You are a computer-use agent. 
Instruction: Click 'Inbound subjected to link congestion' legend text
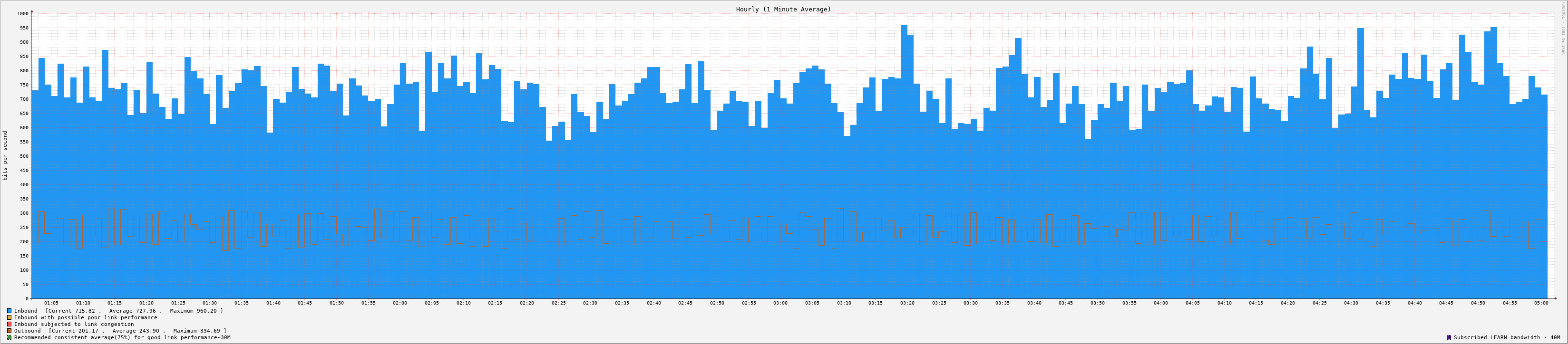coord(74,324)
